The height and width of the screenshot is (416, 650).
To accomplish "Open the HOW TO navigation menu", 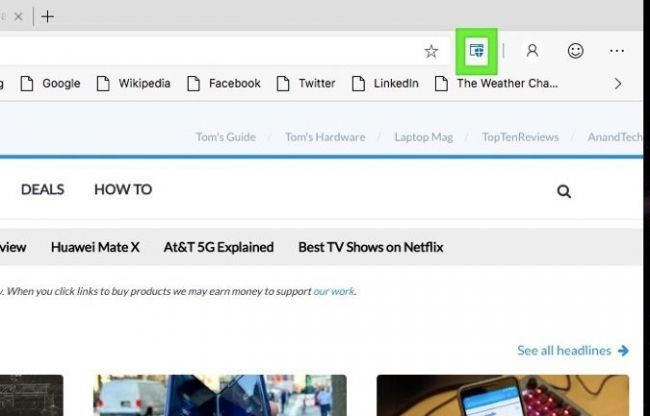I will (123, 189).
